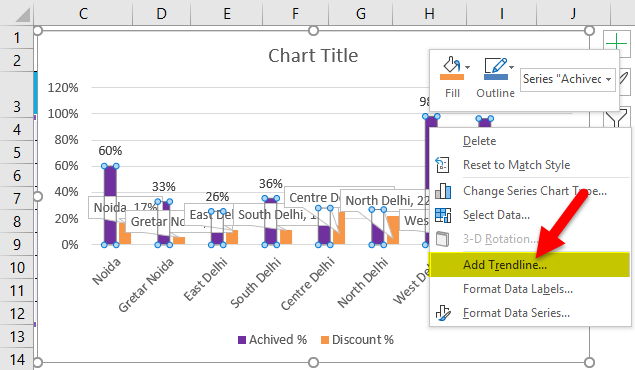Click the 26% data label
Image resolution: width=635 pixels, height=370 pixels.
(217, 197)
